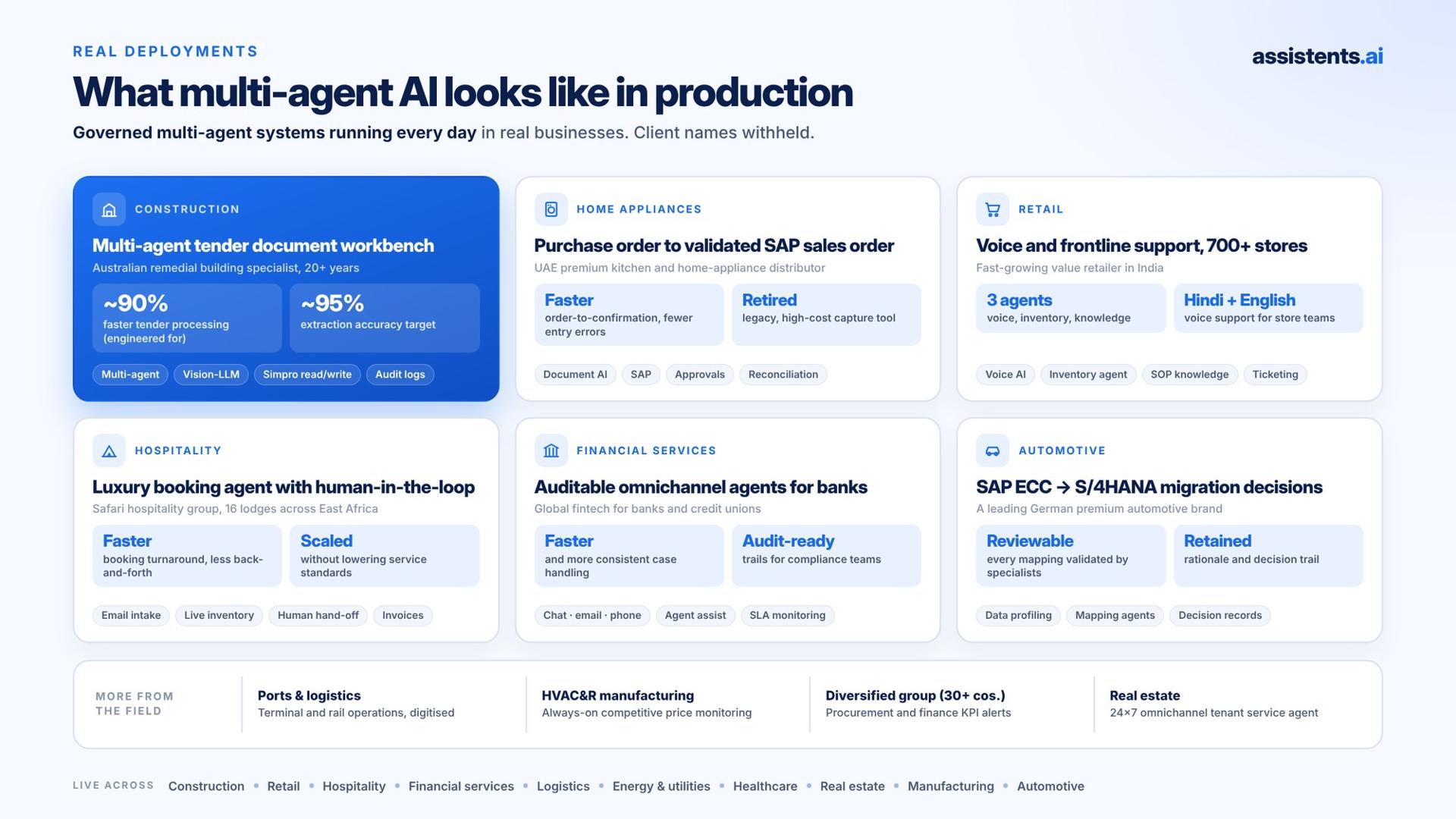Click the Construction building icon
Viewport: 1456px width, 819px height.
(109, 209)
